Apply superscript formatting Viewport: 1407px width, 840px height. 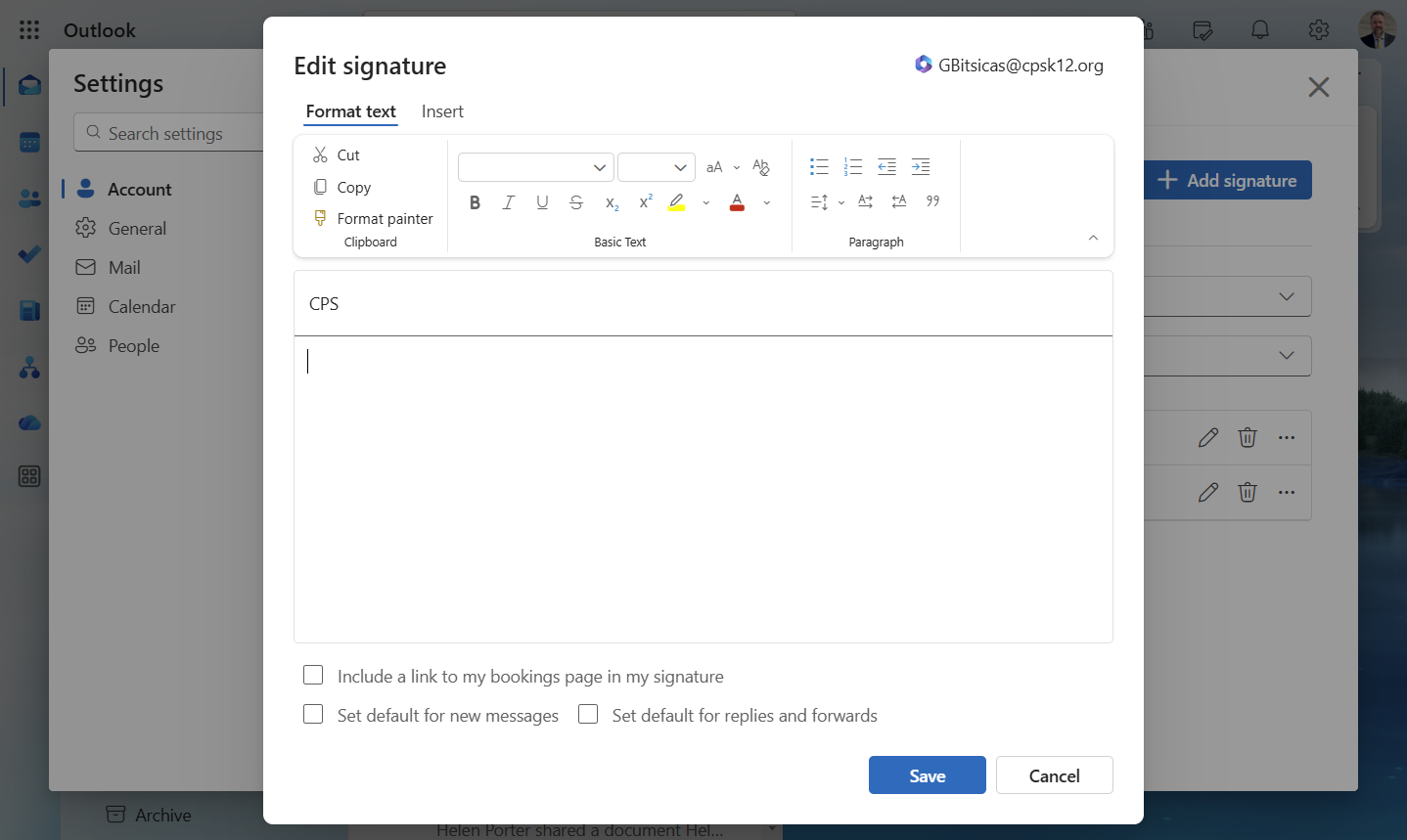[x=646, y=202]
